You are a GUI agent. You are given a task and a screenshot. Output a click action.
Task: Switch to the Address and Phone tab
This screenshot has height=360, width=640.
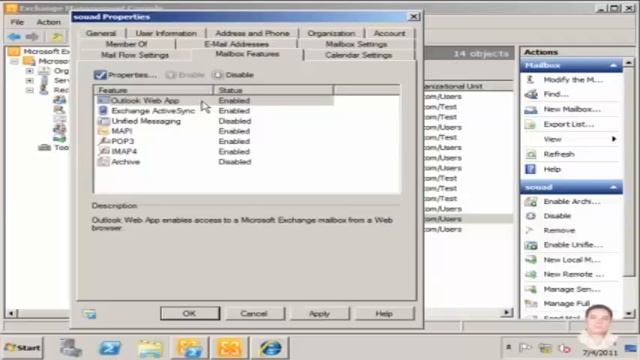(x=252, y=33)
